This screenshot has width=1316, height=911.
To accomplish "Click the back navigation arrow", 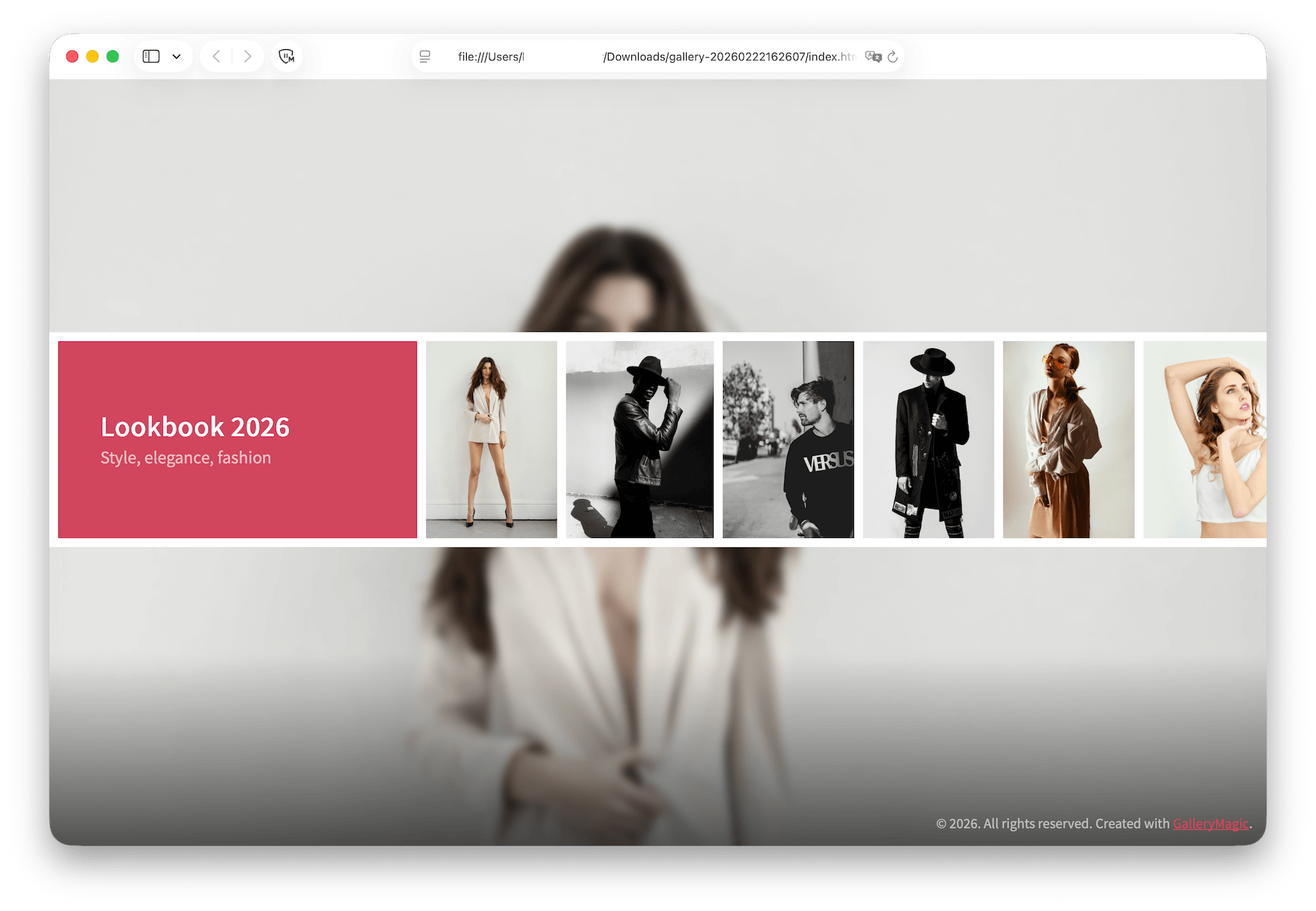I will click(x=217, y=56).
